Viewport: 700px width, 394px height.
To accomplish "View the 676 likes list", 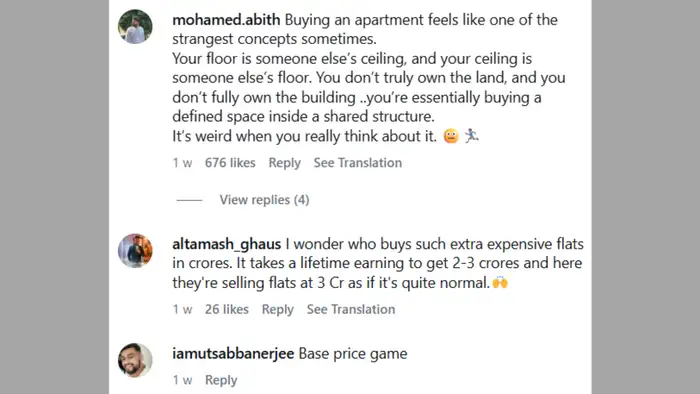I will click(x=230, y=163).
